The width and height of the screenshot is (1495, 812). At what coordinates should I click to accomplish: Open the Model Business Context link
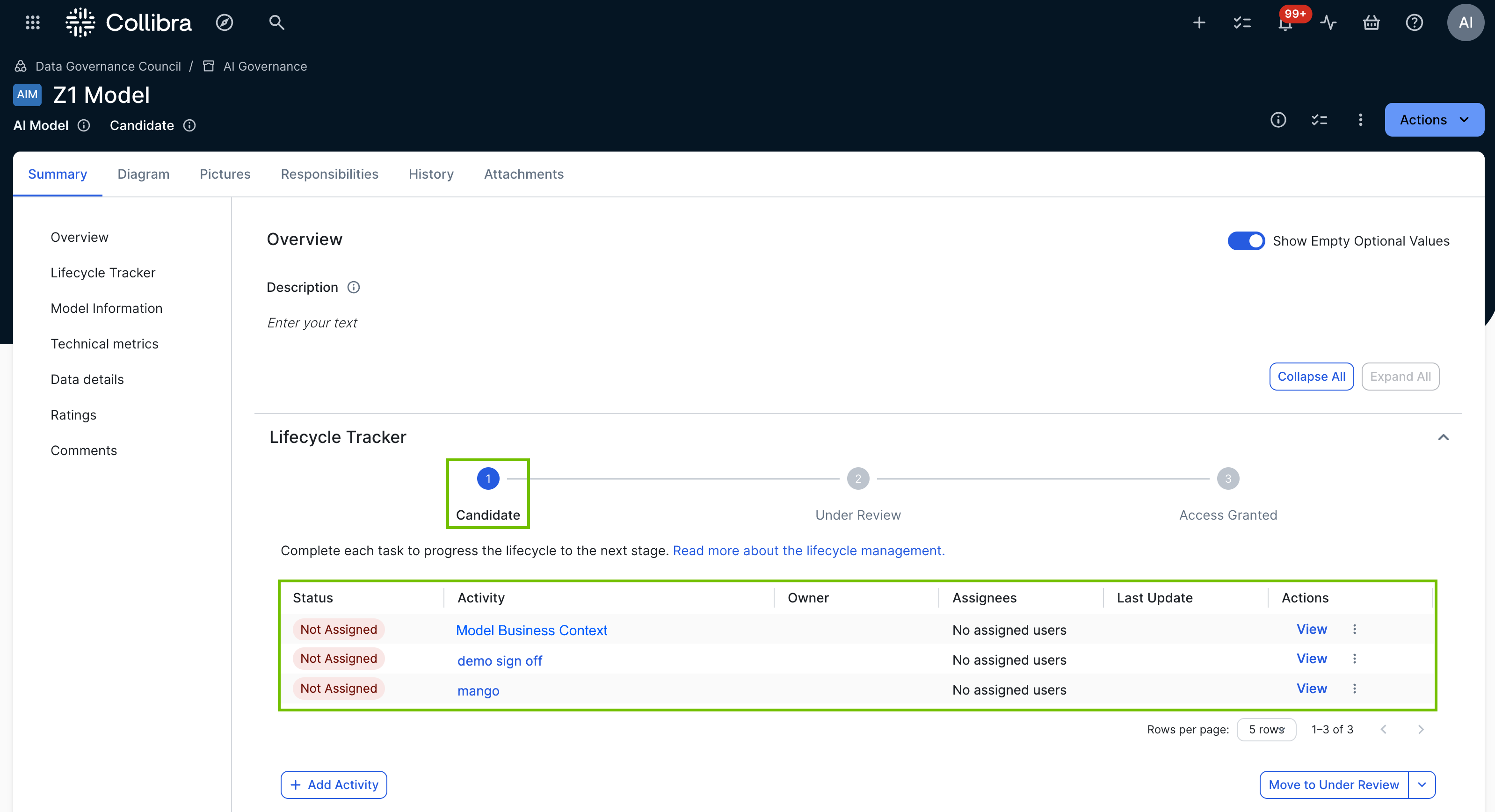pos(531,631)
